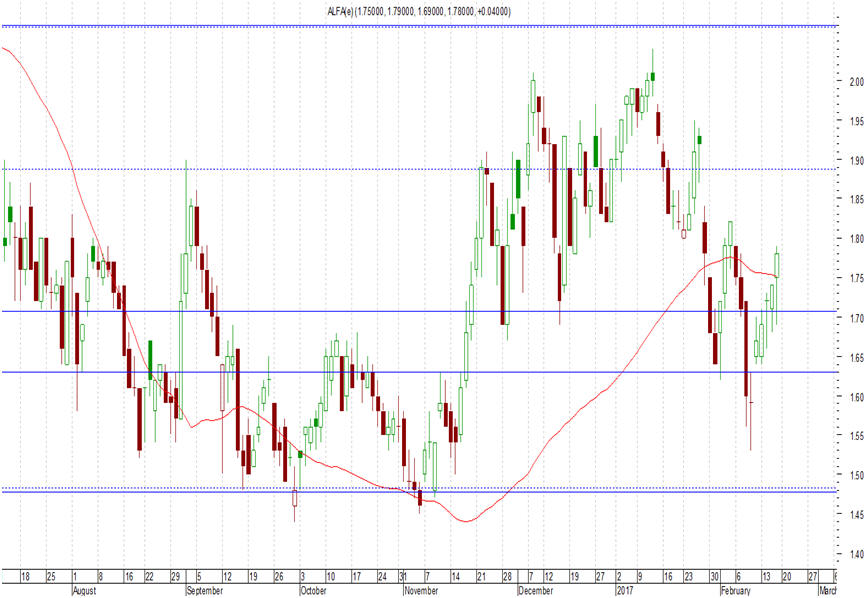Select the 2.00 price axis label
The width and height of the screenshot is (868, 598).
(856, 81)
